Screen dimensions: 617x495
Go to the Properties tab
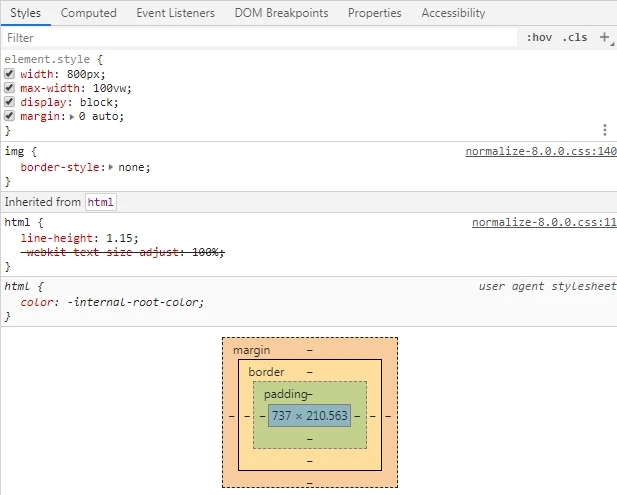point(374,13)
